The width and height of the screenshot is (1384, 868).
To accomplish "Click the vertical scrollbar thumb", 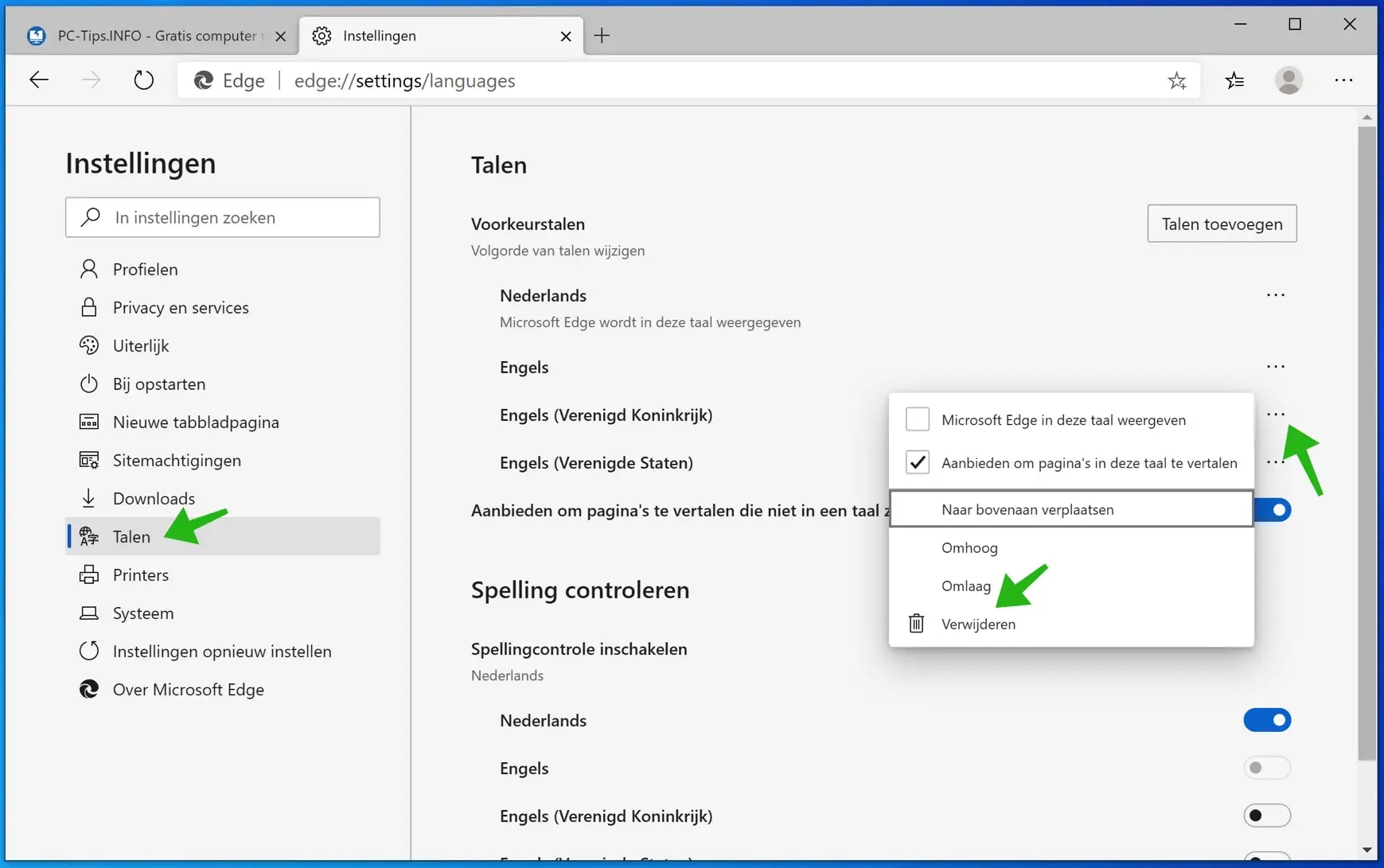I will [1366, 443].
